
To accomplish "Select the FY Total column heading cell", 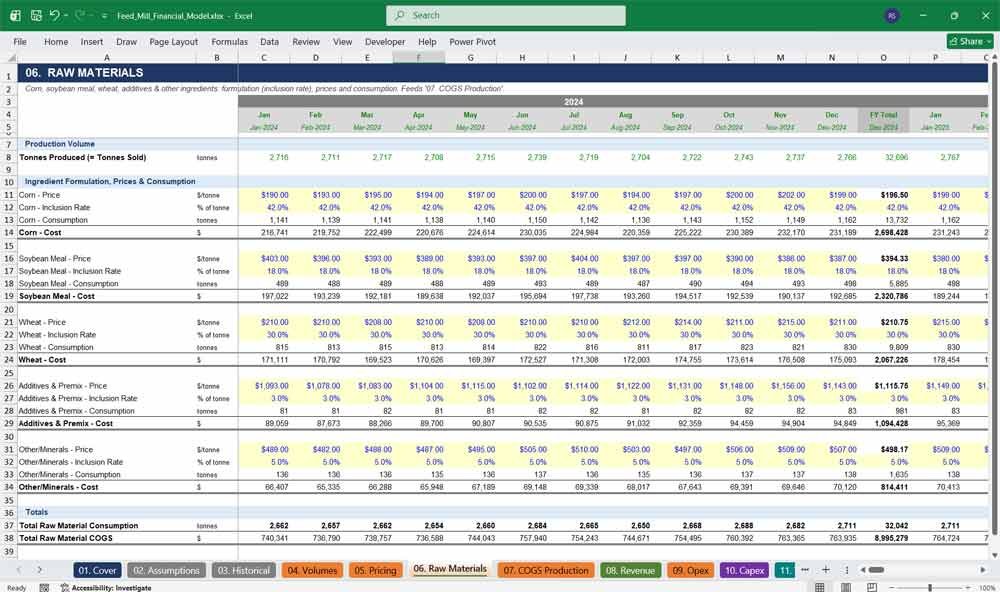I will point(883,115).
